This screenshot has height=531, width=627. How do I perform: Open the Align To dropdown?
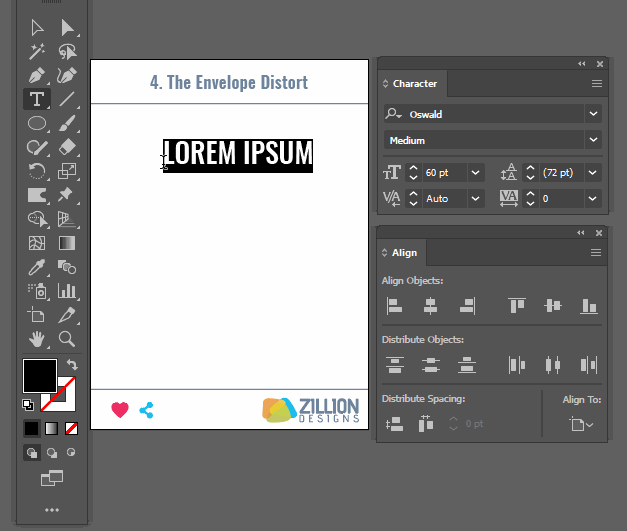pyautogui.click(x=581, y=425)
